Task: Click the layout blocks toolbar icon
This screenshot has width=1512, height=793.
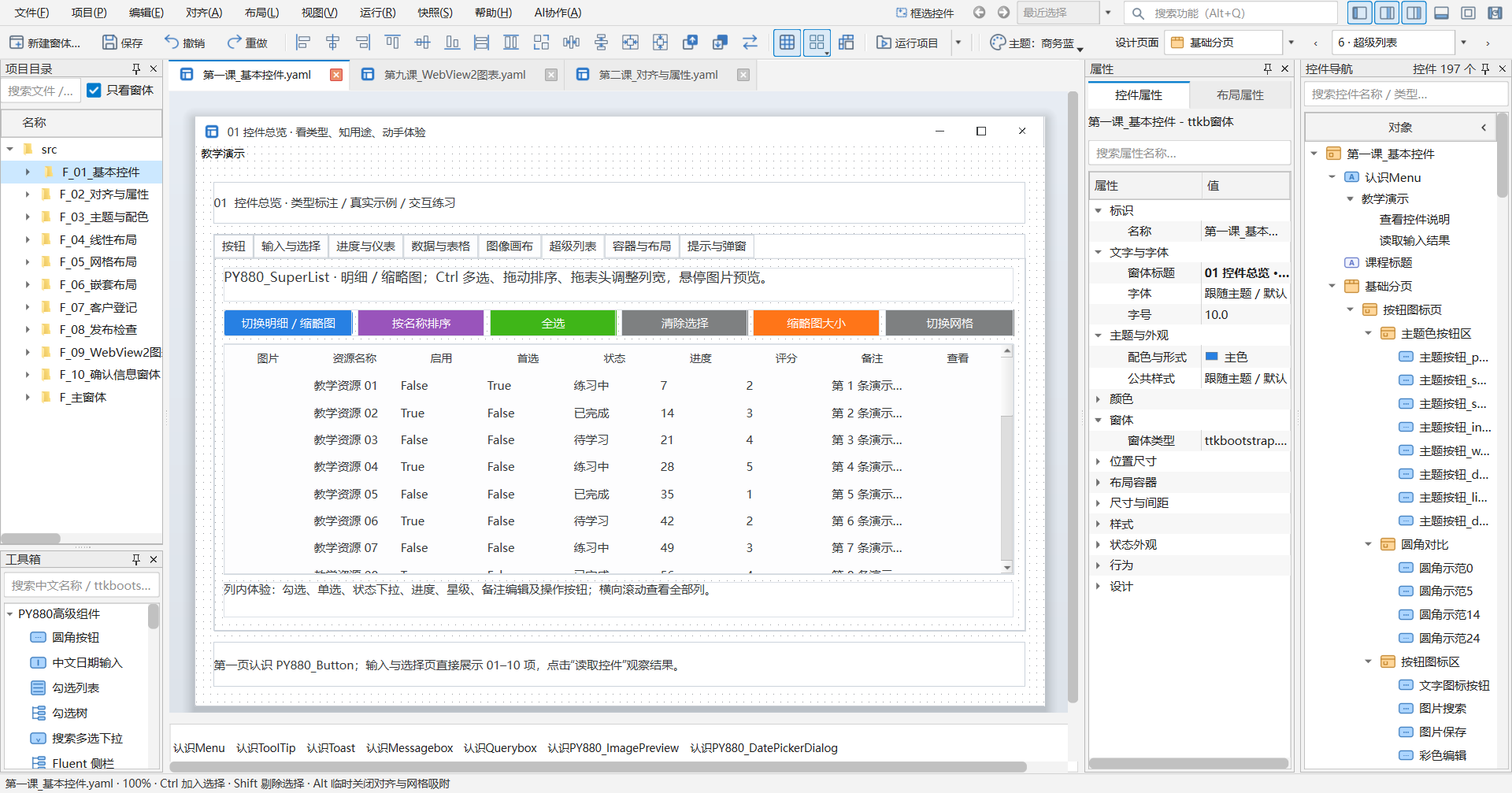Action: point(847,43)
